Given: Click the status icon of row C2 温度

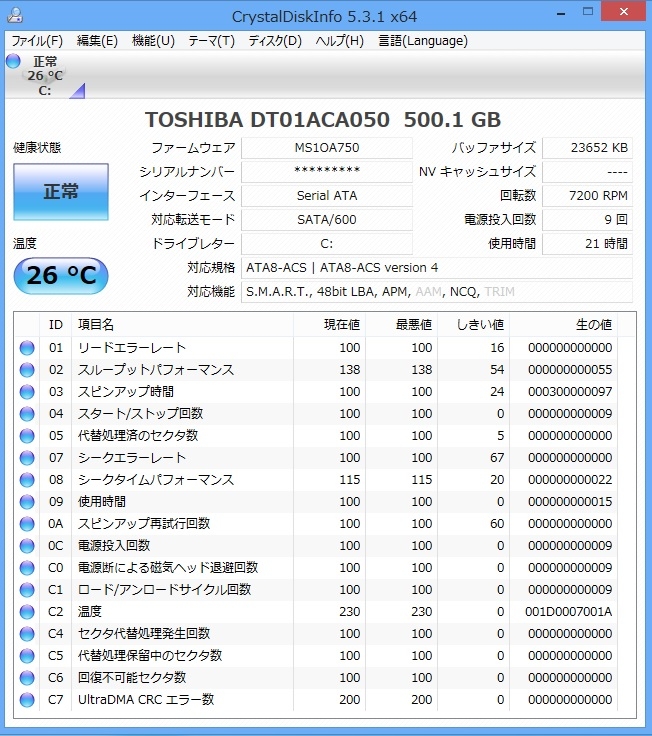Looking at the screenshot, I should (27, 612).
